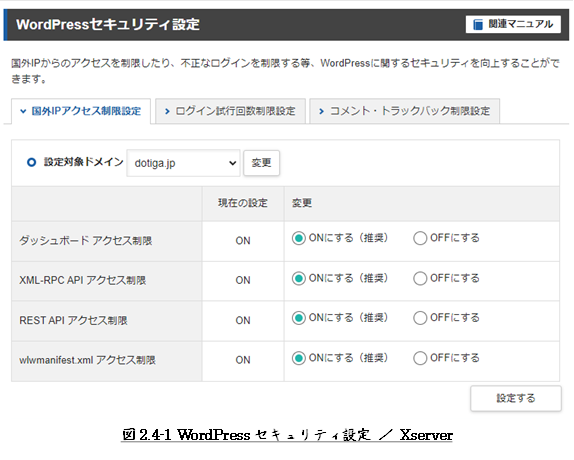Click the 変更 button next to domain

pos(261,163)
